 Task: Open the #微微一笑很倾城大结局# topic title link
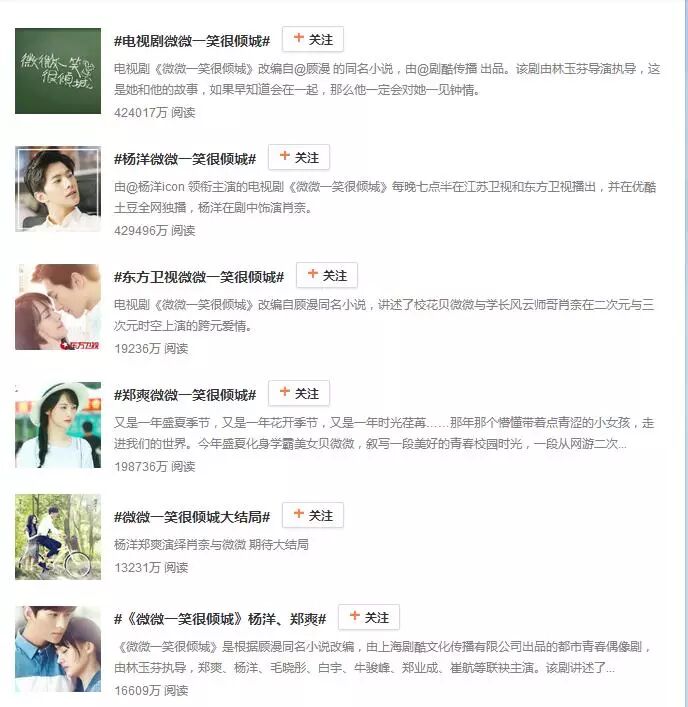192,517
